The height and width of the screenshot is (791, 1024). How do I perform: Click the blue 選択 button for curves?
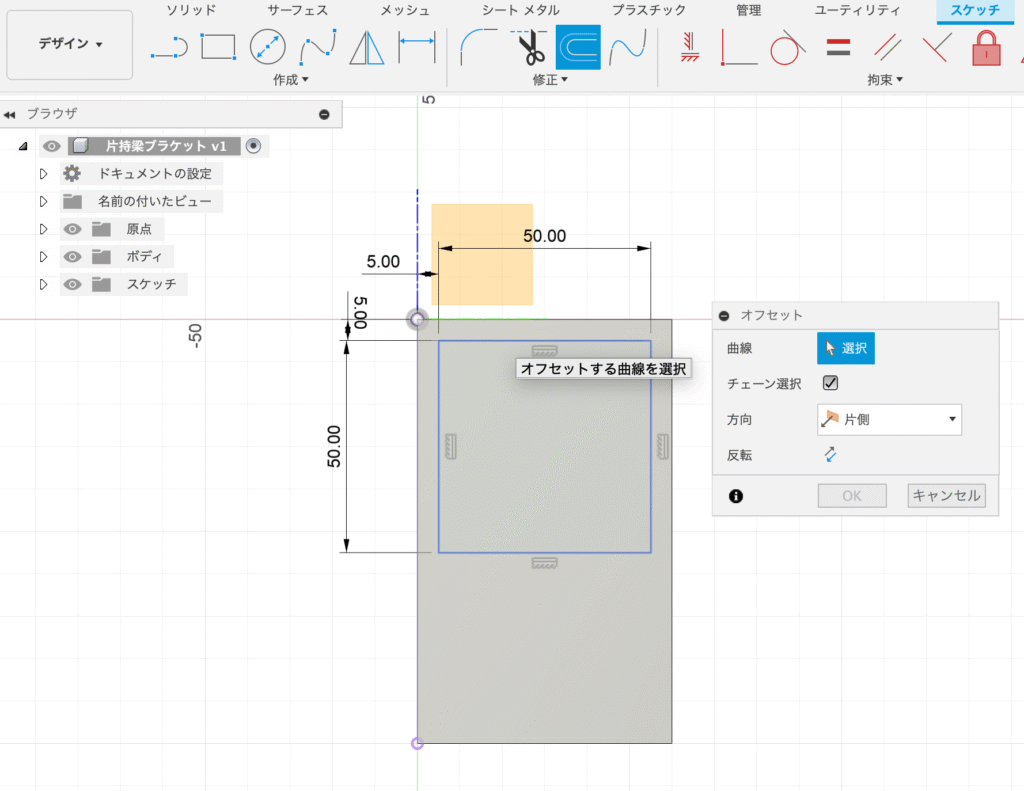tap(845, 348)
